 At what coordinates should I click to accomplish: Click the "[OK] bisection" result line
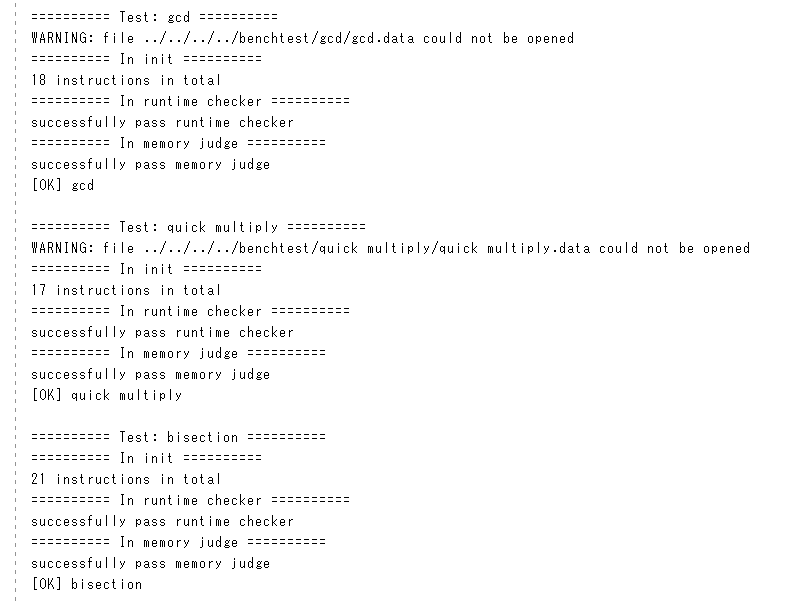pyautogui.click(x=86, y=584)
